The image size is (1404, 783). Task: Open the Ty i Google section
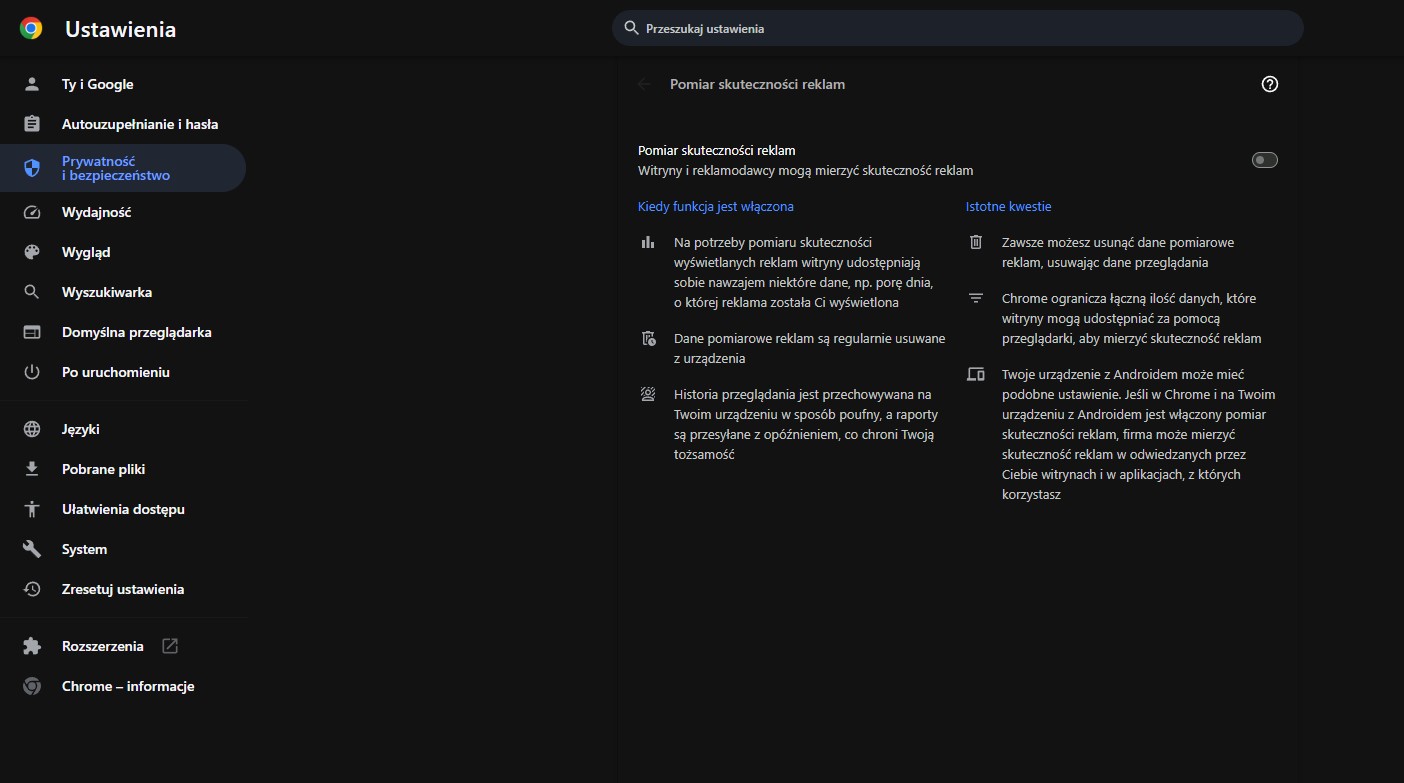coord(97,85)
